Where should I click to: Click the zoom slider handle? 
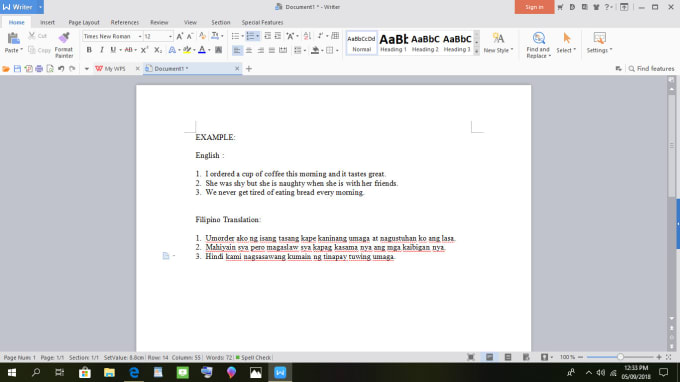point(620,357)
